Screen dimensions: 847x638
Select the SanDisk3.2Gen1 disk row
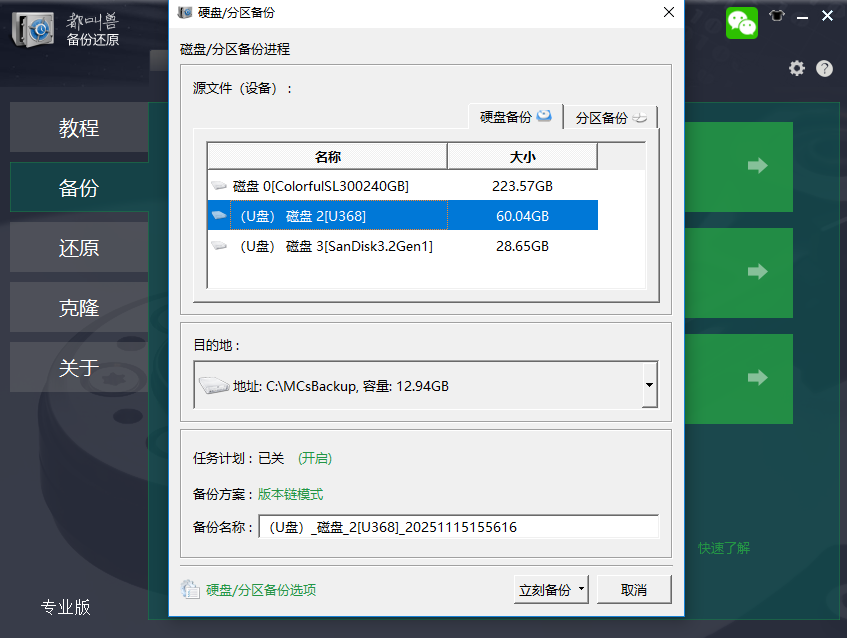tap(400, 246)
